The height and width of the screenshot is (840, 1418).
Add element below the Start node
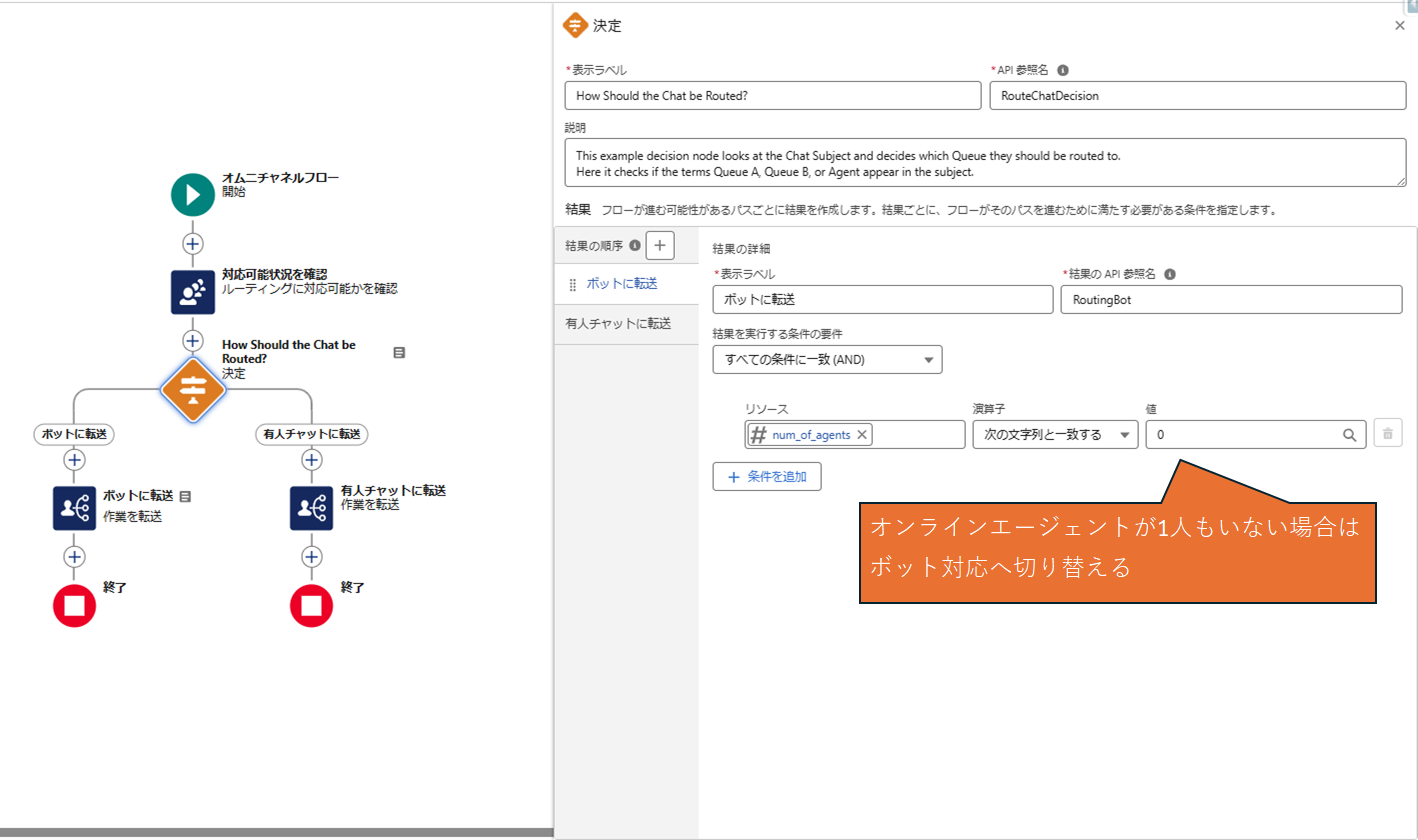pos(193,243)
